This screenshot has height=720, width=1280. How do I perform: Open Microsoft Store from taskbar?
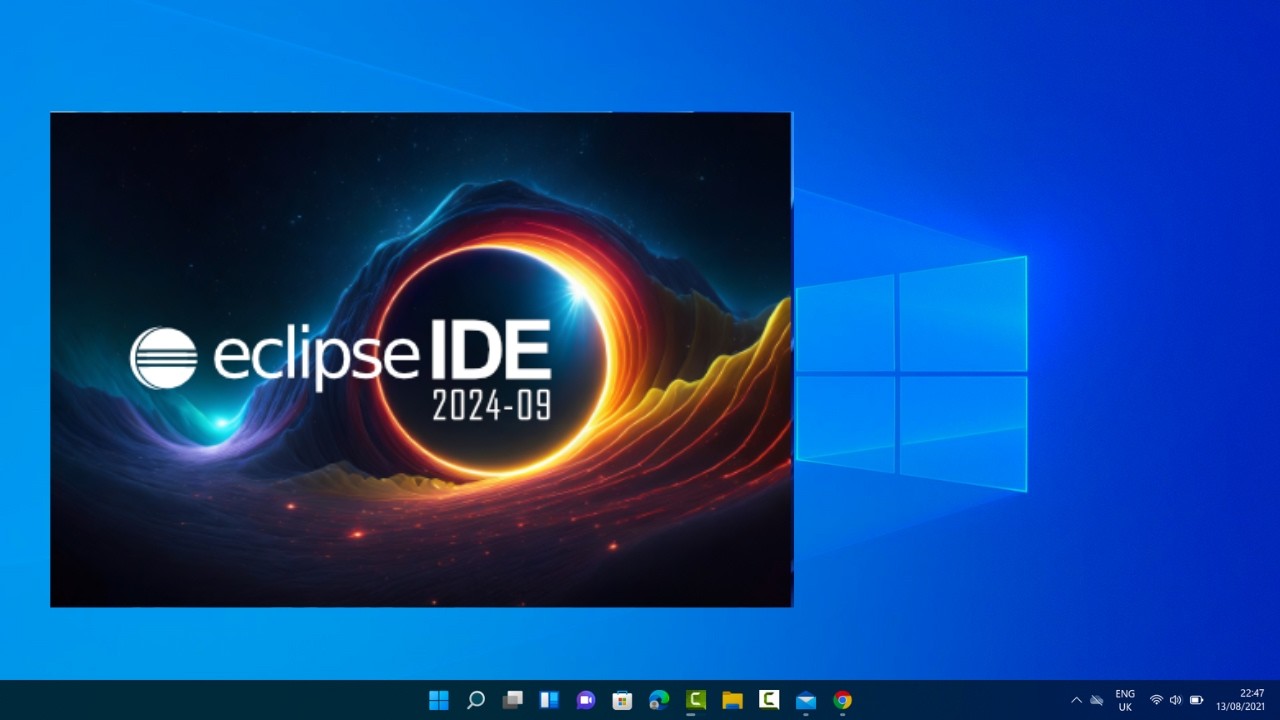(622, 700)
